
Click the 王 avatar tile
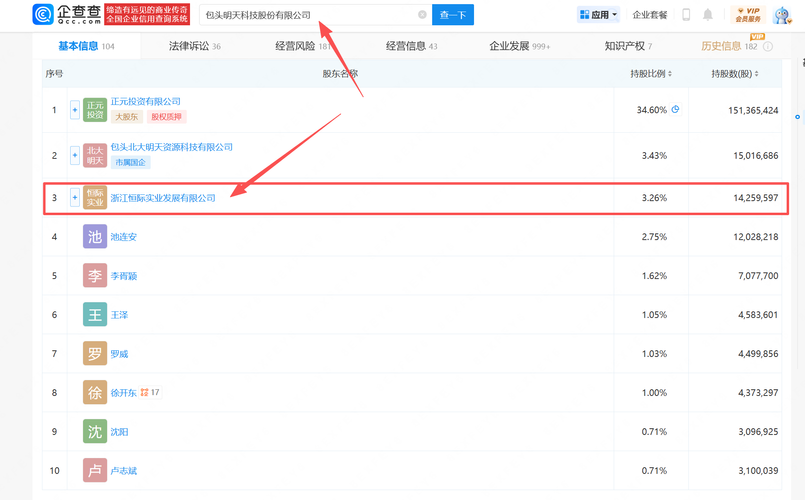coord(95,315)
